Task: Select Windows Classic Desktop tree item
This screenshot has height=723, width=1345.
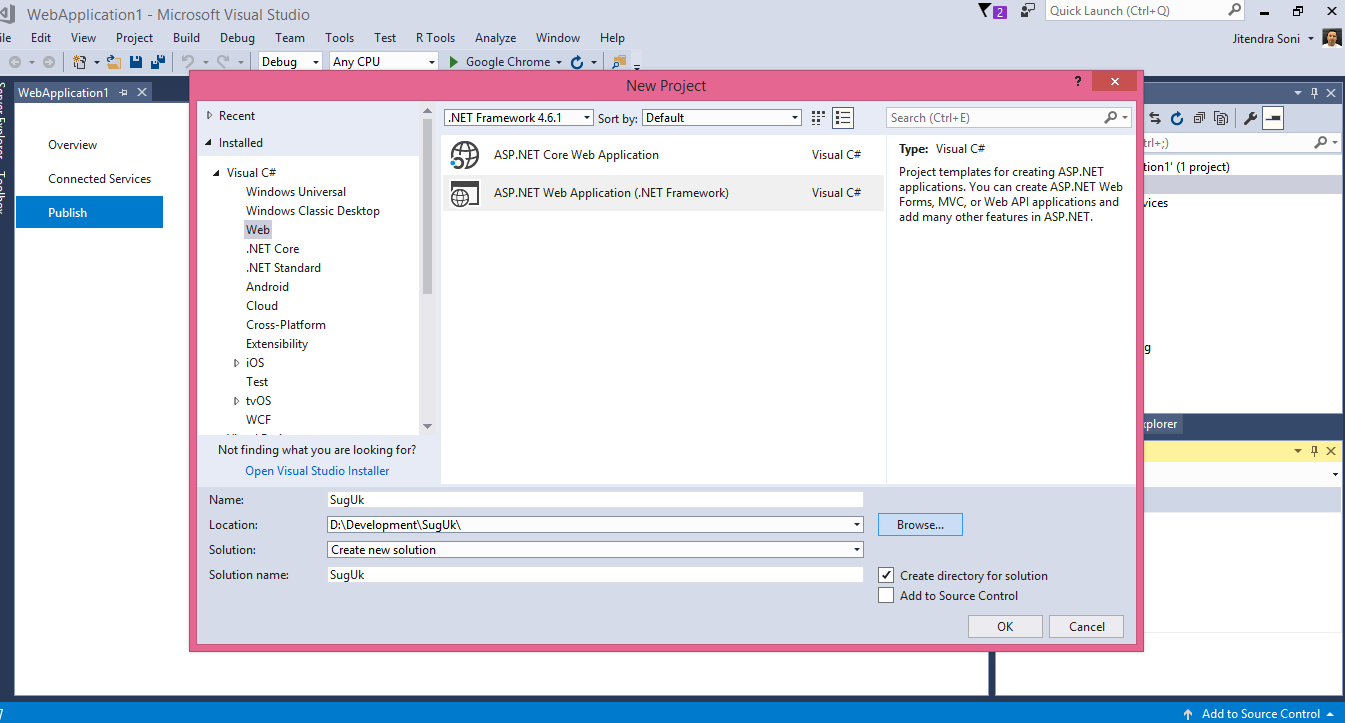Action: (x=313, y=211)
